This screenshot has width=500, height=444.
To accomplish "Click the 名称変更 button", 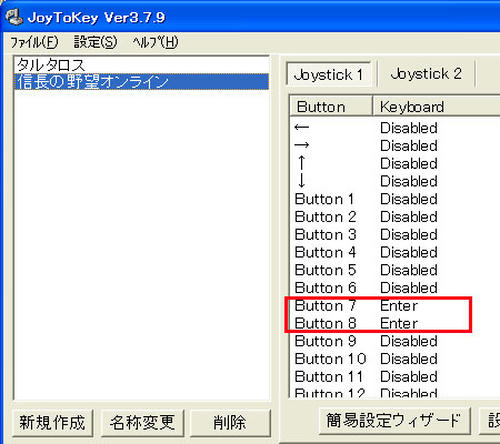I will (142, 423).
